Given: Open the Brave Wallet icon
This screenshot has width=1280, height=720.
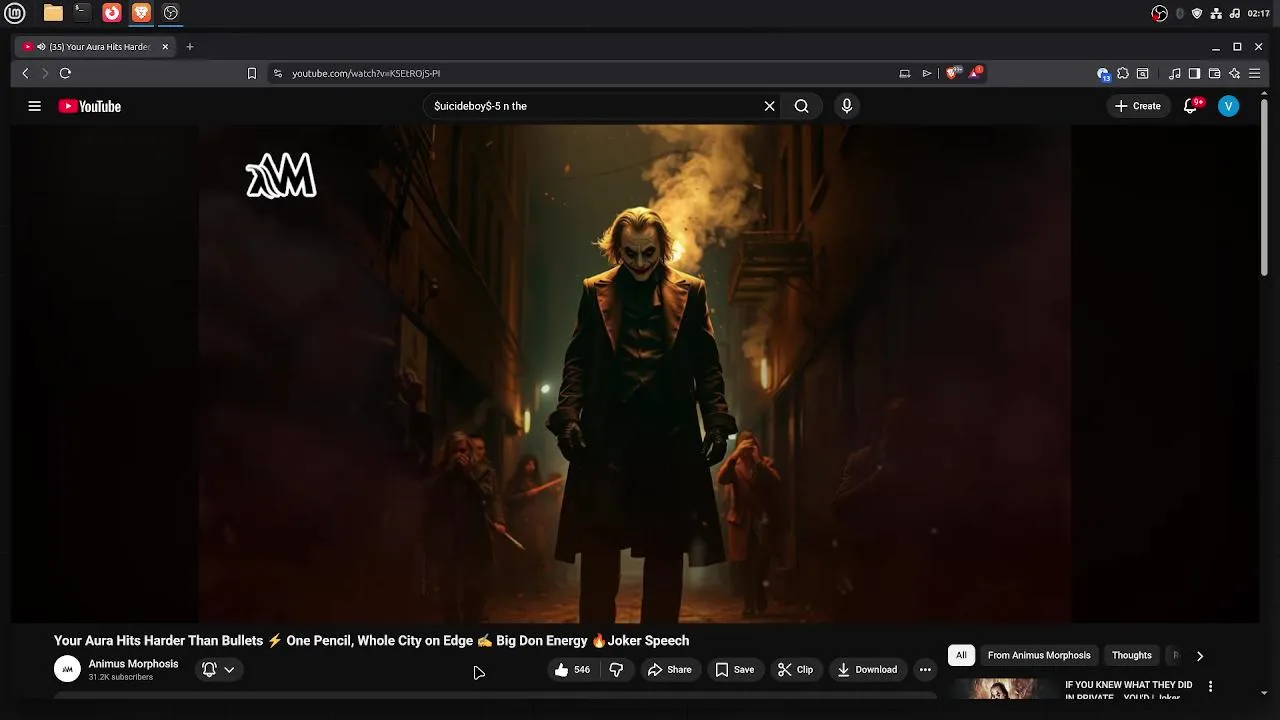Looking at the screenshot, I should click(1214, 73).
